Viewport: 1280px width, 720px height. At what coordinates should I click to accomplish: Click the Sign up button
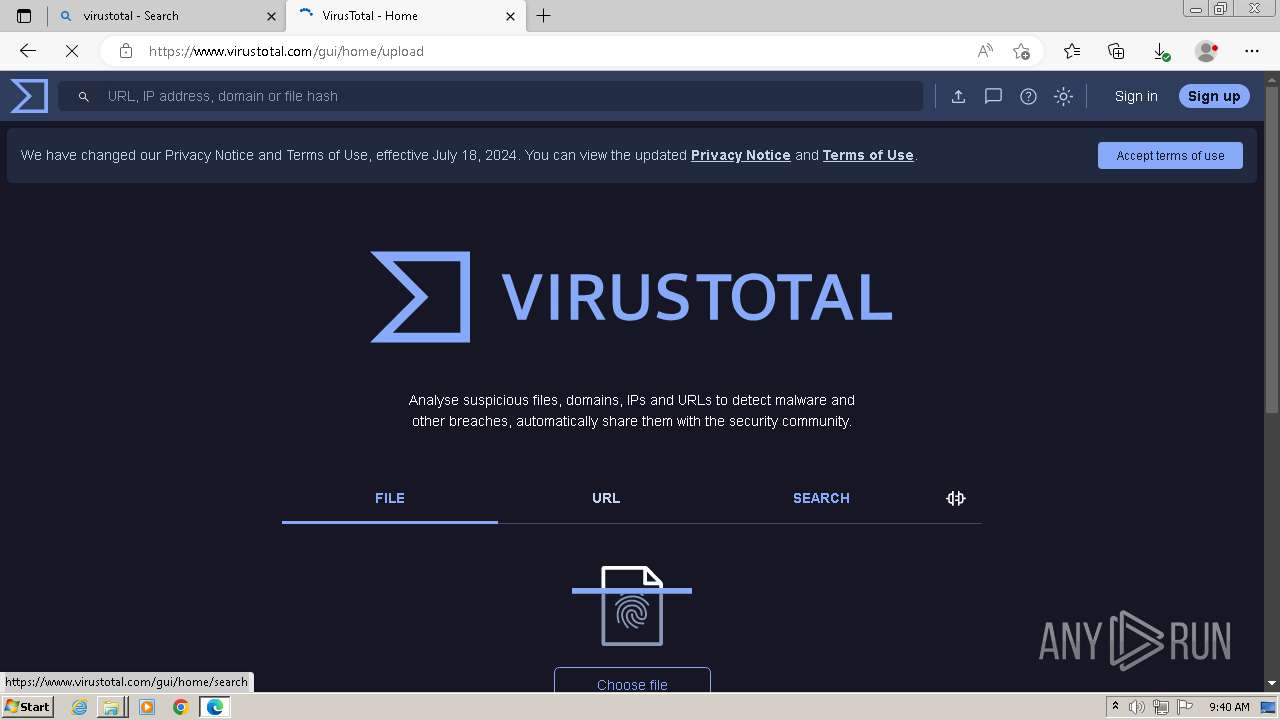1214,96
